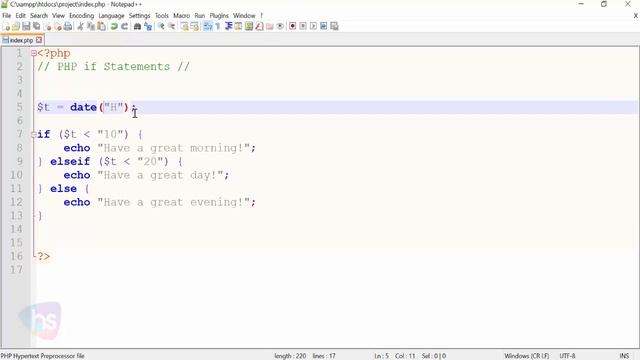Toggle show all characters
This screenshot has width=640, height=360.
(x=218, y=27)
